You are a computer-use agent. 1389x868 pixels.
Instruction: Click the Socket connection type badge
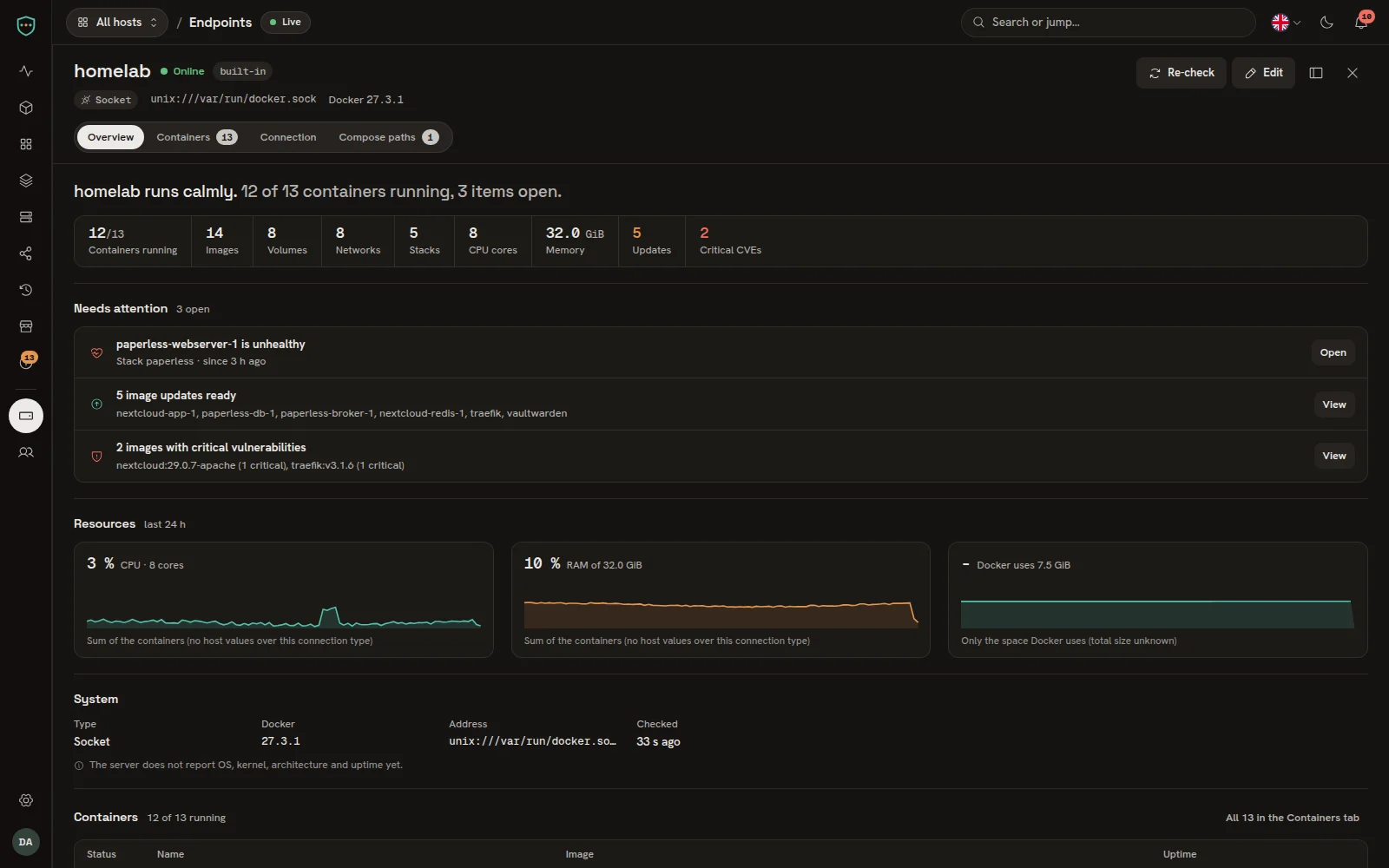(x=106, y=100)
